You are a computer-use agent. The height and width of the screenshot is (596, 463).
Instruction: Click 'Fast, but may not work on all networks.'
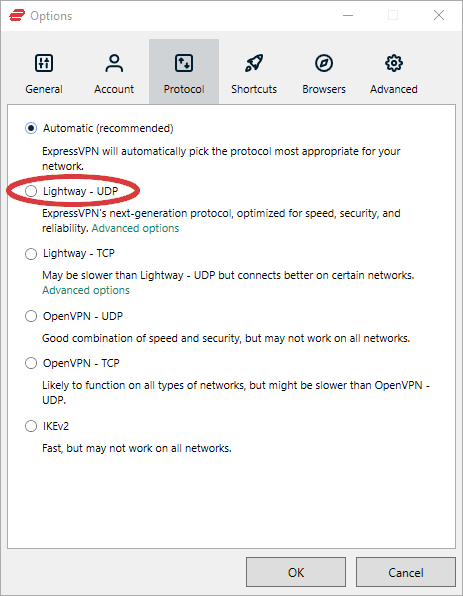coord(137,449)
